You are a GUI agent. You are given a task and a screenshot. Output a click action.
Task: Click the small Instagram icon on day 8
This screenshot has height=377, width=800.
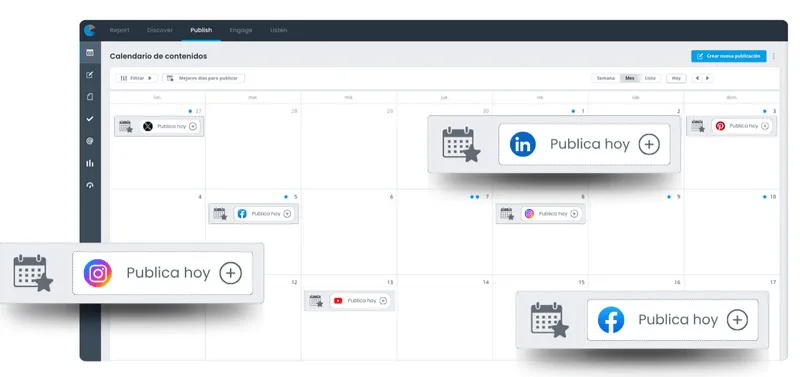tap(530, 214)
